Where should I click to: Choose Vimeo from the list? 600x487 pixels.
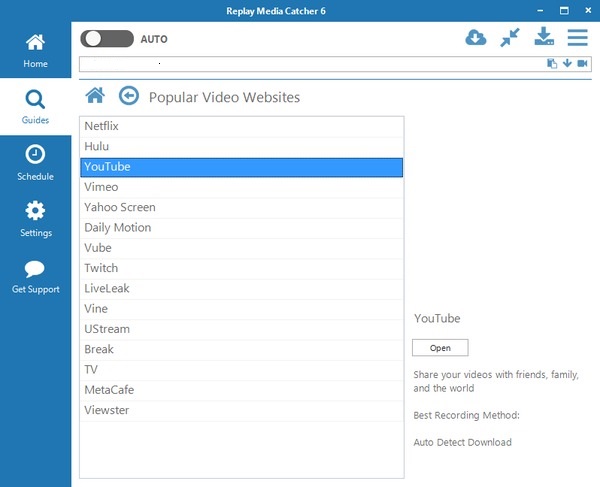241,187
